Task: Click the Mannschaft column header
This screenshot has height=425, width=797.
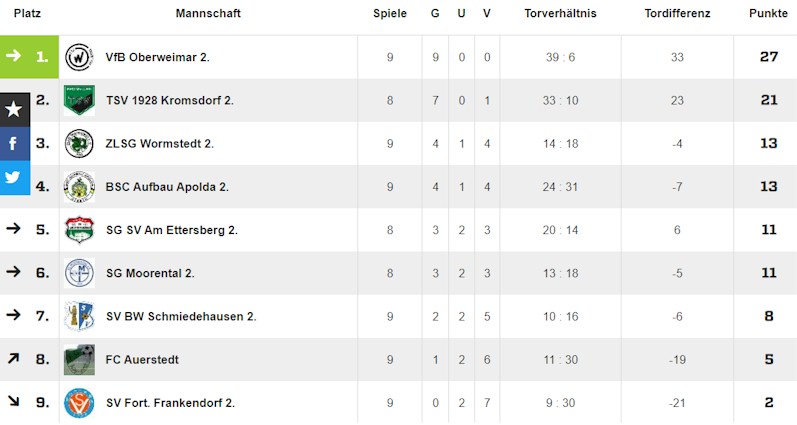Action: pos(208,14)
